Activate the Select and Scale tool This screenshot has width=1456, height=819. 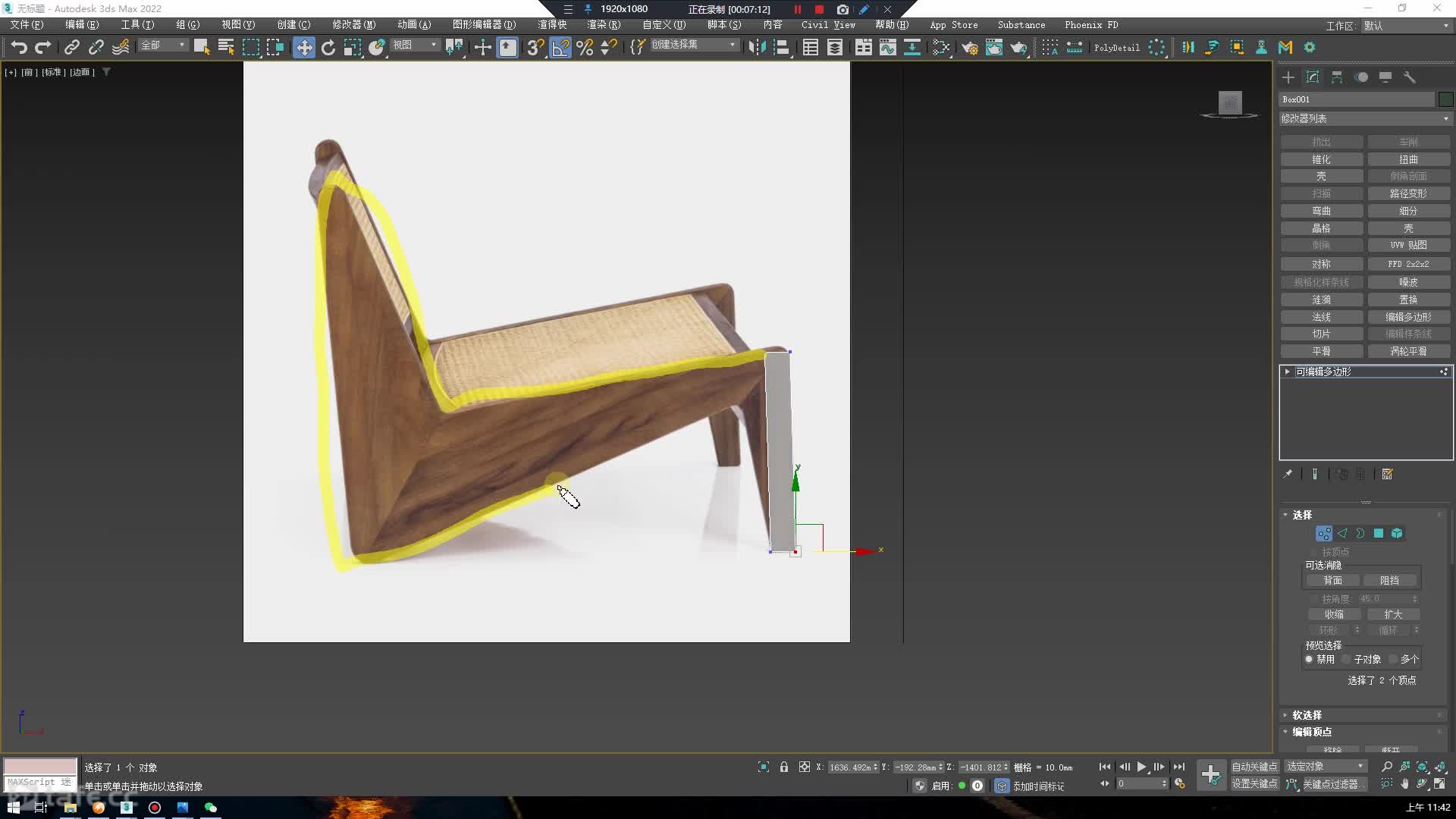(353, 47)
